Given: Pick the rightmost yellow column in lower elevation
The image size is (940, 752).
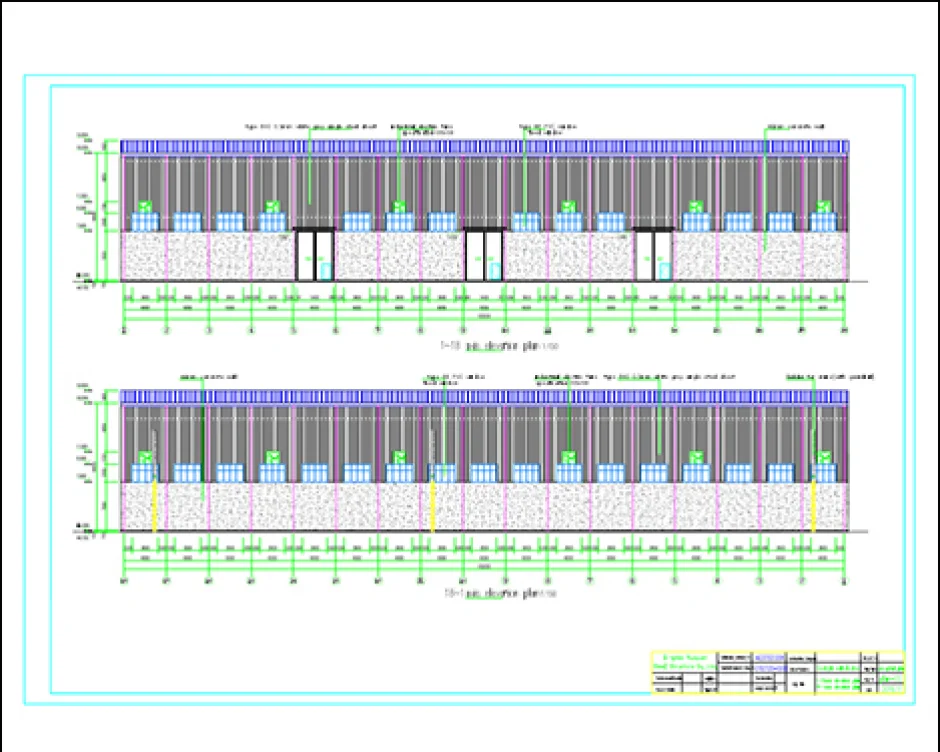Looking at the screenshot, I should pos(814,505).
